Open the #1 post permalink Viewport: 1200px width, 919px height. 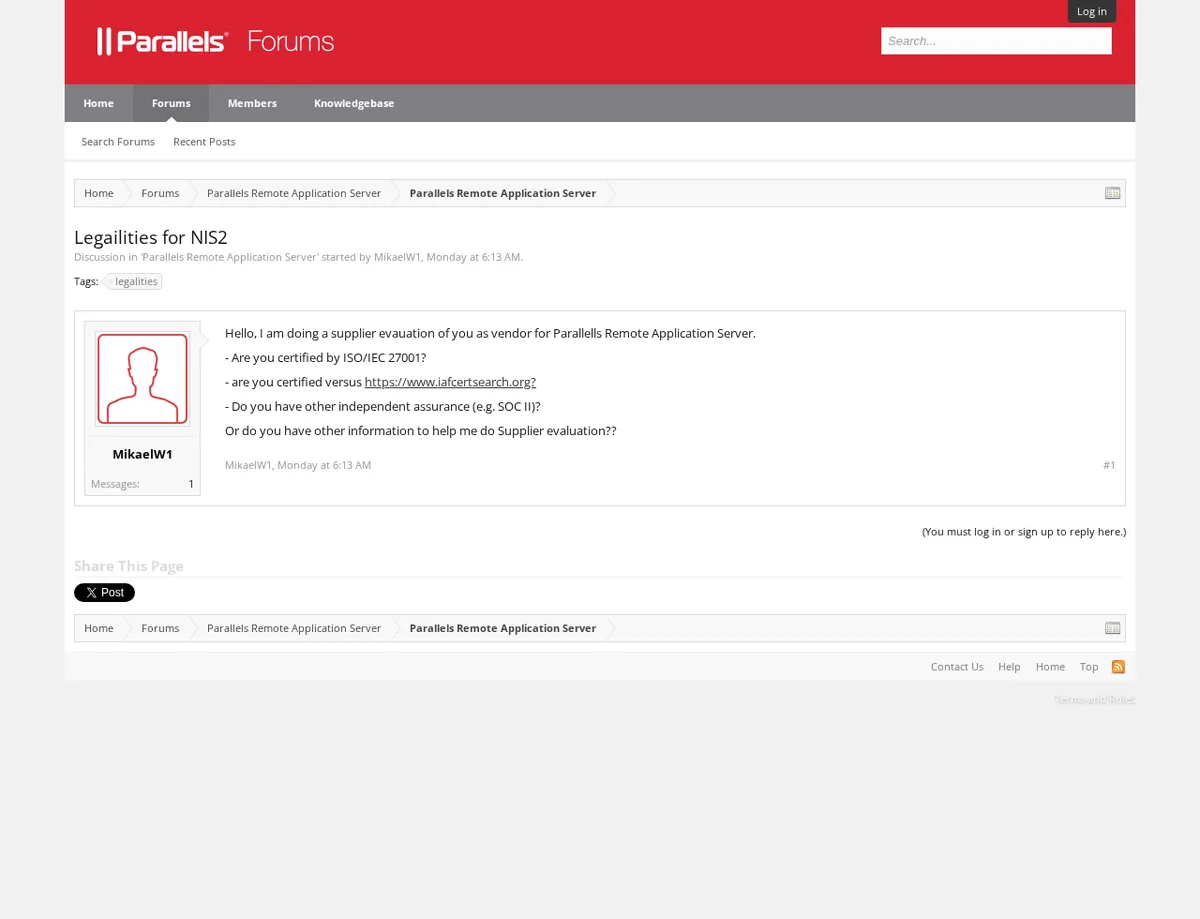[1109, 465]
